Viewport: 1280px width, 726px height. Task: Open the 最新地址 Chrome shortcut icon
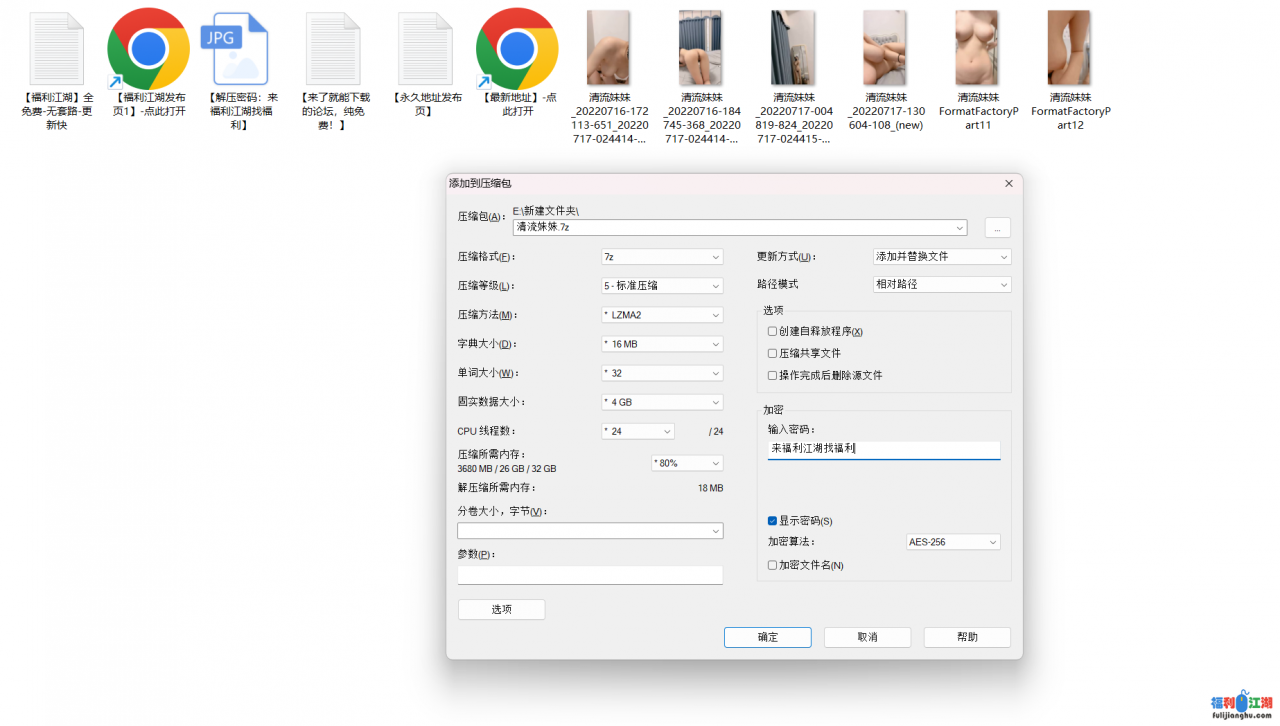click(517, 49)
